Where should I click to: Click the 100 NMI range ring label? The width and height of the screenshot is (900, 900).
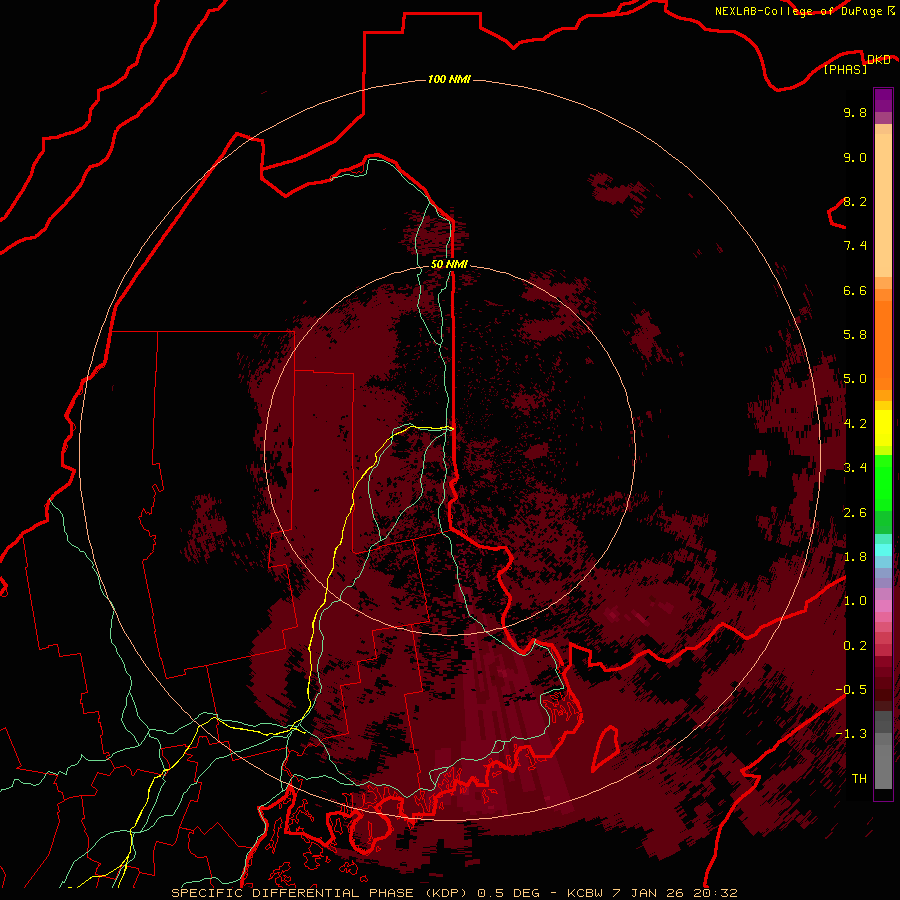tap(449, 79)
